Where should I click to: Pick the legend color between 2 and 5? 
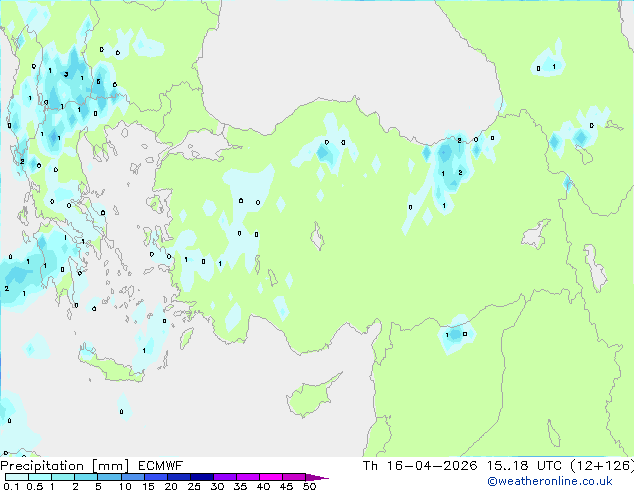pyautogui.click(x=86, y=477)
